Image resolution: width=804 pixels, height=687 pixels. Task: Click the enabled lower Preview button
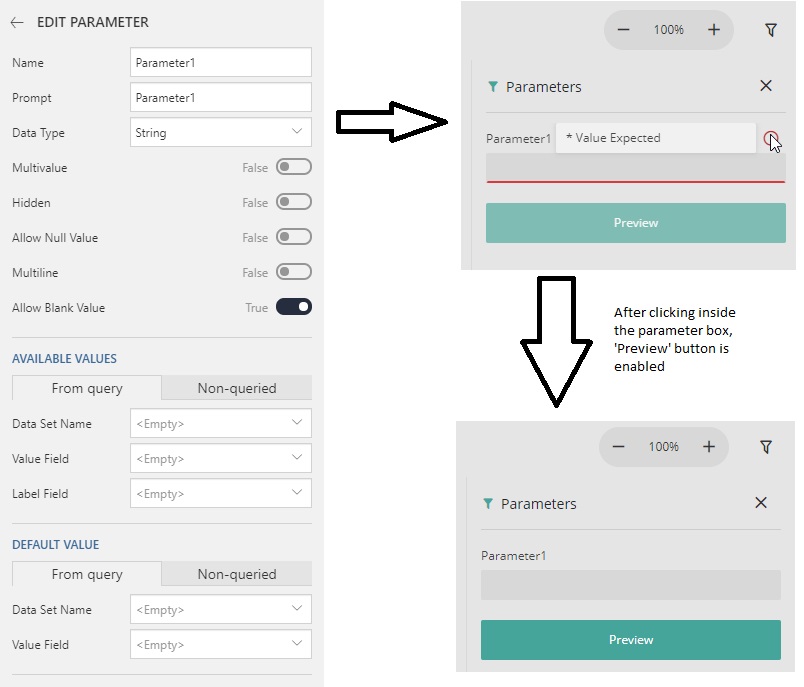pyautogui.click(x=631, y=640)
